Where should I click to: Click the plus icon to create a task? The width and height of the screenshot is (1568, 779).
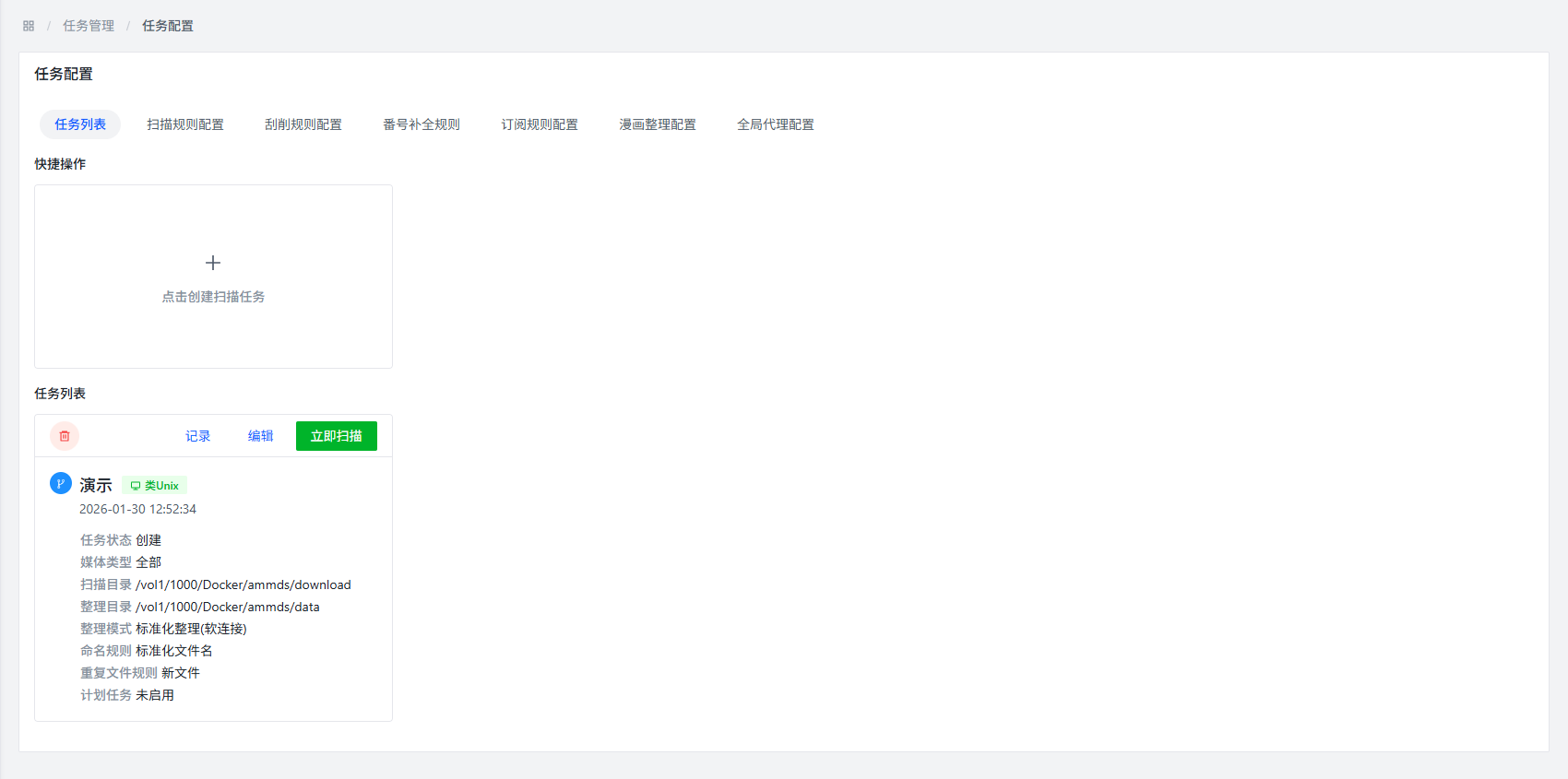pyautogui.click(x=213, y=263)
